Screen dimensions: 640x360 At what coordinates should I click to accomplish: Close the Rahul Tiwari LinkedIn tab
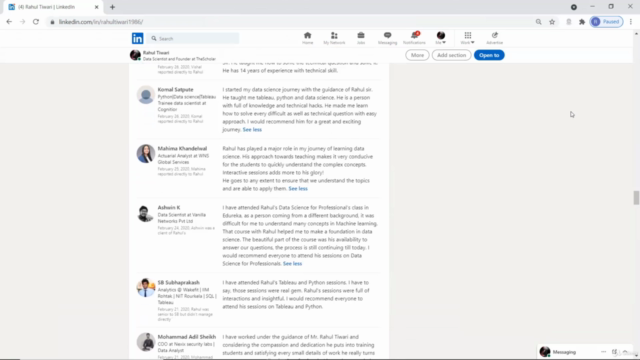pyautogui.click(x=97, y=7)
